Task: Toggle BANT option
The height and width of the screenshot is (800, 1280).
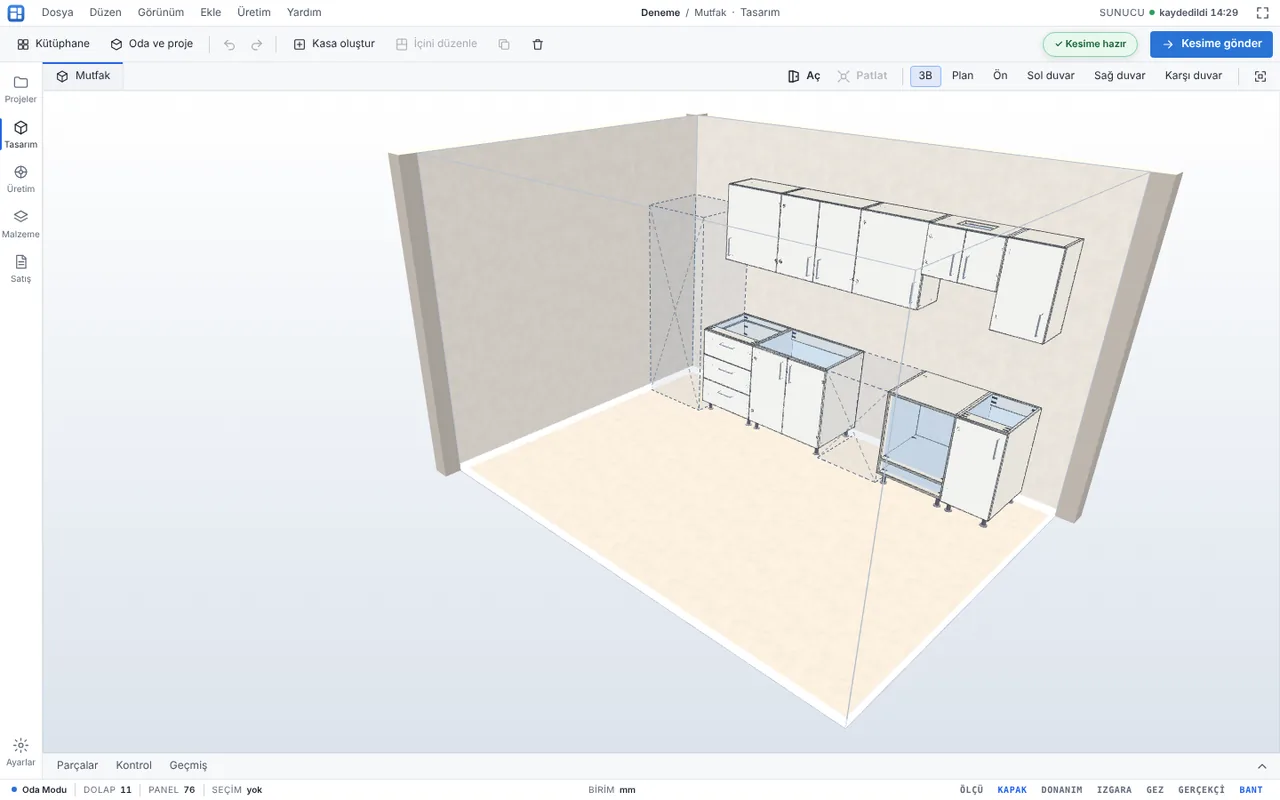Action: [1251, 790]
